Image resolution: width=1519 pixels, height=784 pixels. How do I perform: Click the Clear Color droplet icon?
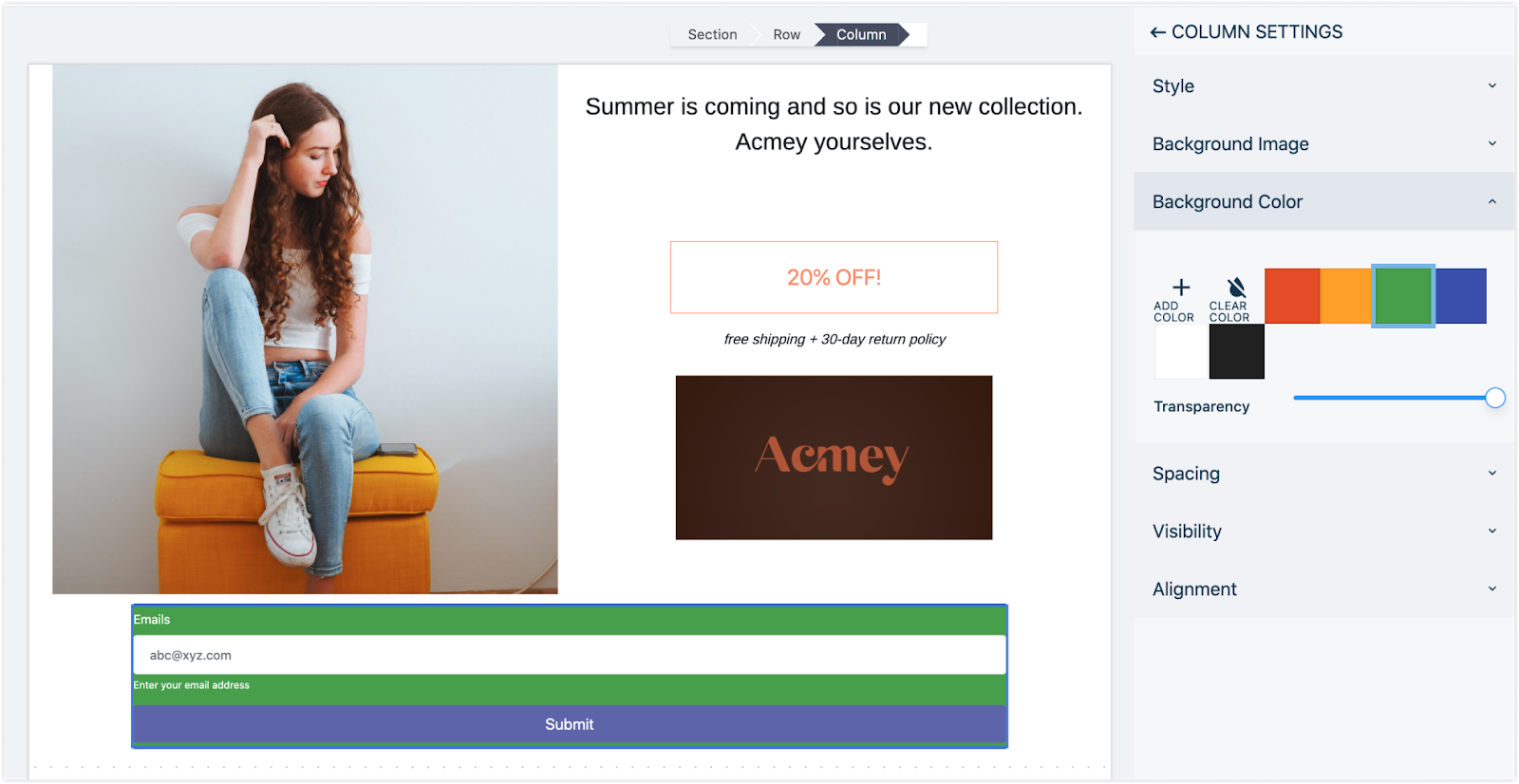click(1236, 287)
